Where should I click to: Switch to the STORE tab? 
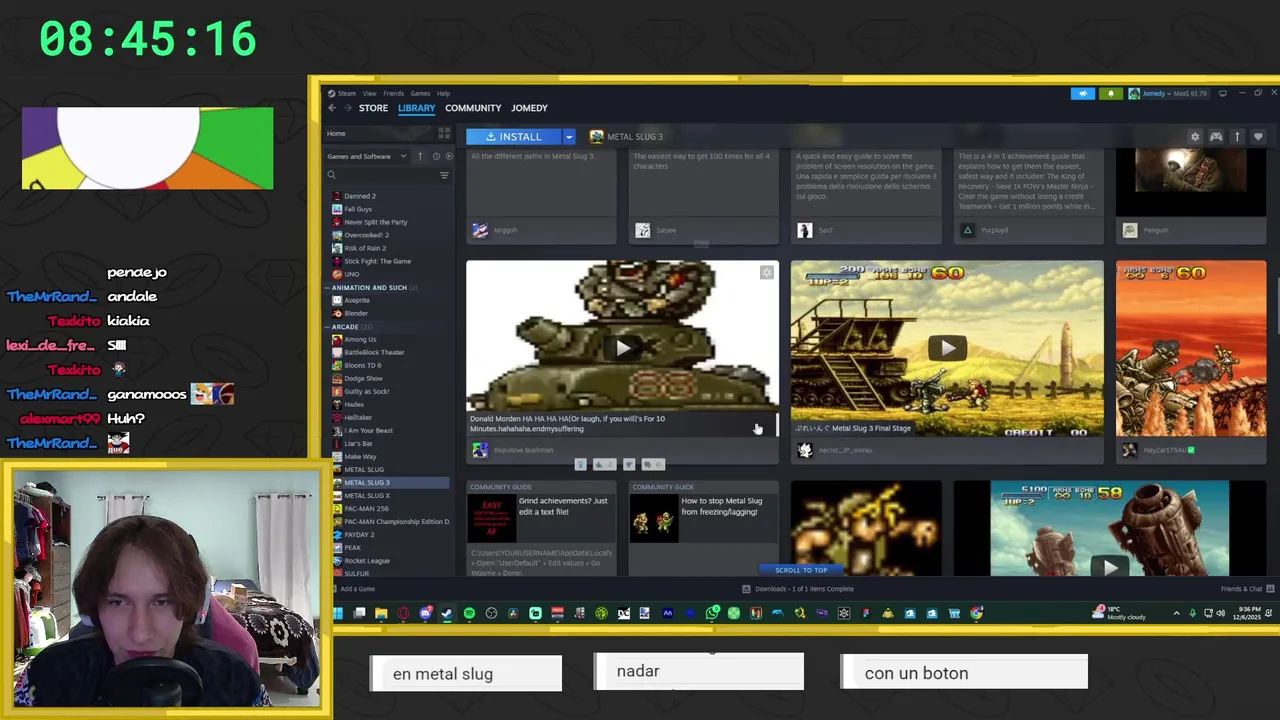(373, 108)
